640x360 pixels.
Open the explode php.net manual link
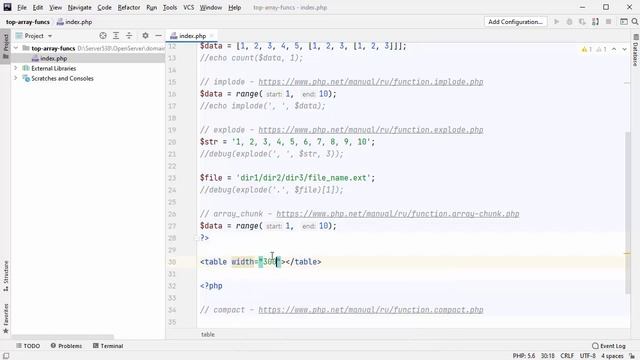tap(371, 130)
